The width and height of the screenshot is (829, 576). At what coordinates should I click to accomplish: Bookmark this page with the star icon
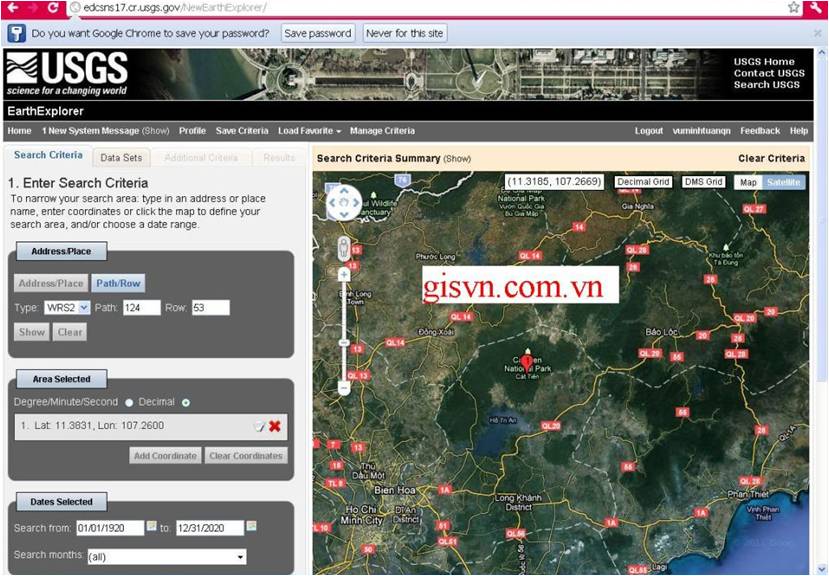tap(794, 7)
